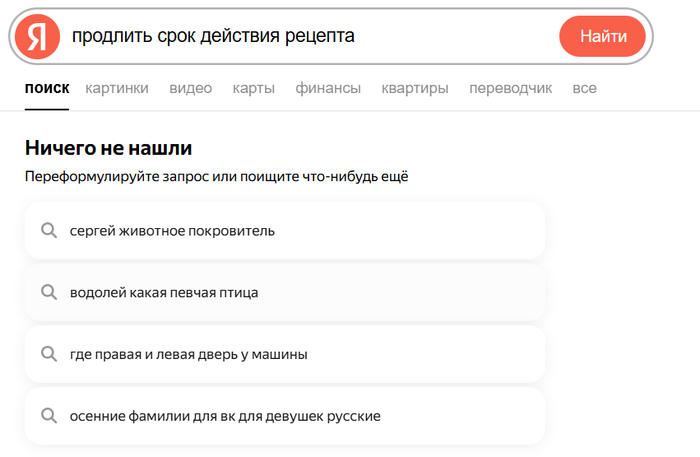The width and height of the screenshot is (700, 457).
Task: Click magnifier icon beside 'водолей какая певчая птица'
Action: [48, 292]
